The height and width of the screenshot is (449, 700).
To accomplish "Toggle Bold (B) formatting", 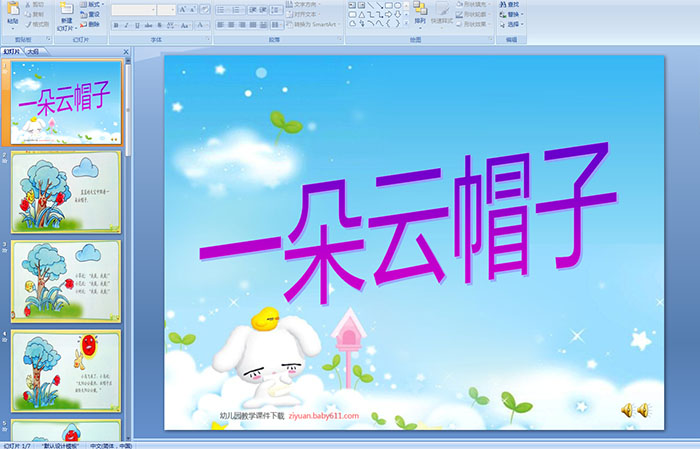I will click(x=116, y=25).
